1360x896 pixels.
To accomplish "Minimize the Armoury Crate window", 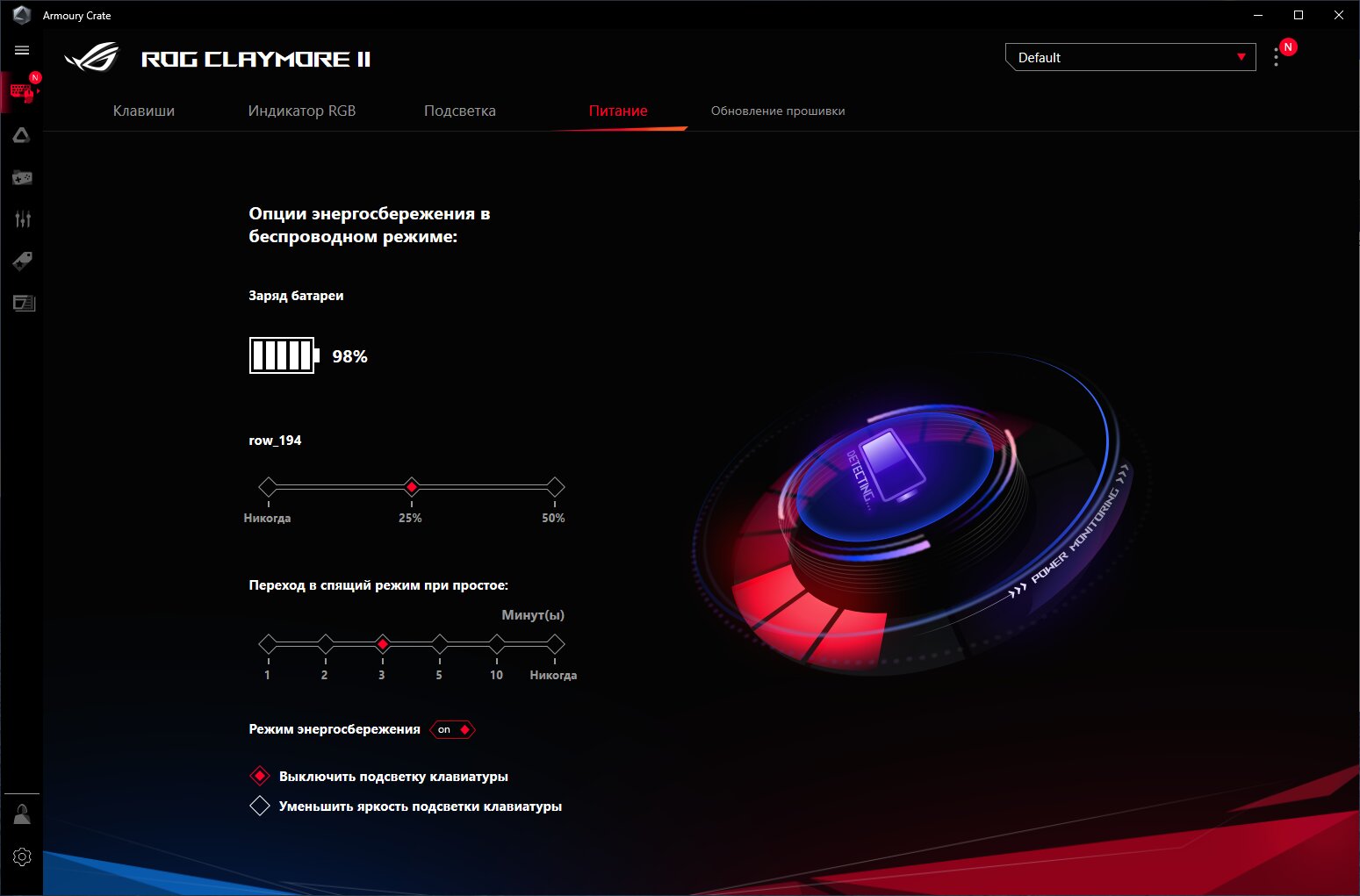I will coord(1258,15).
